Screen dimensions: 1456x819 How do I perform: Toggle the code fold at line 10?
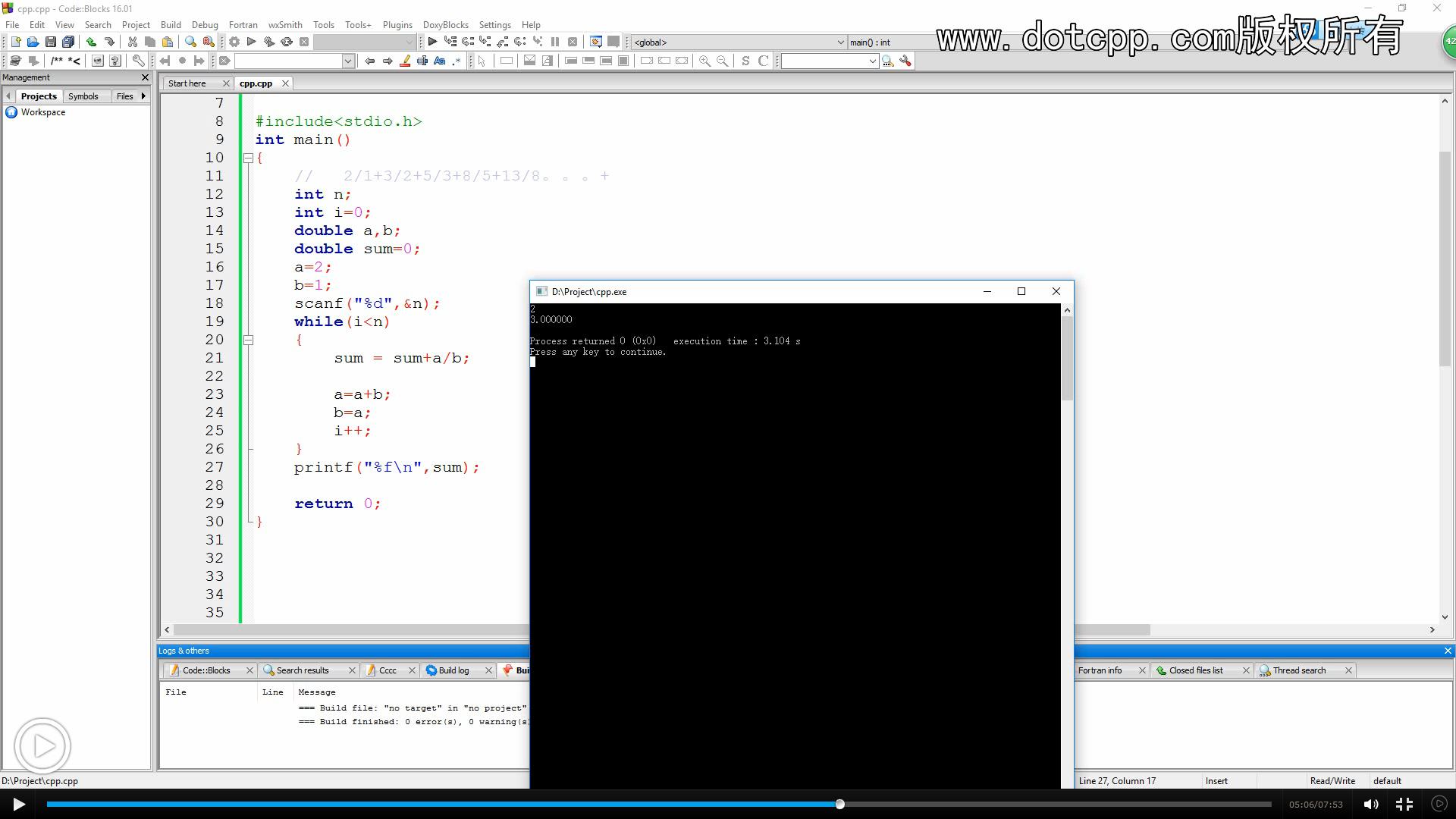coord(248,158)
